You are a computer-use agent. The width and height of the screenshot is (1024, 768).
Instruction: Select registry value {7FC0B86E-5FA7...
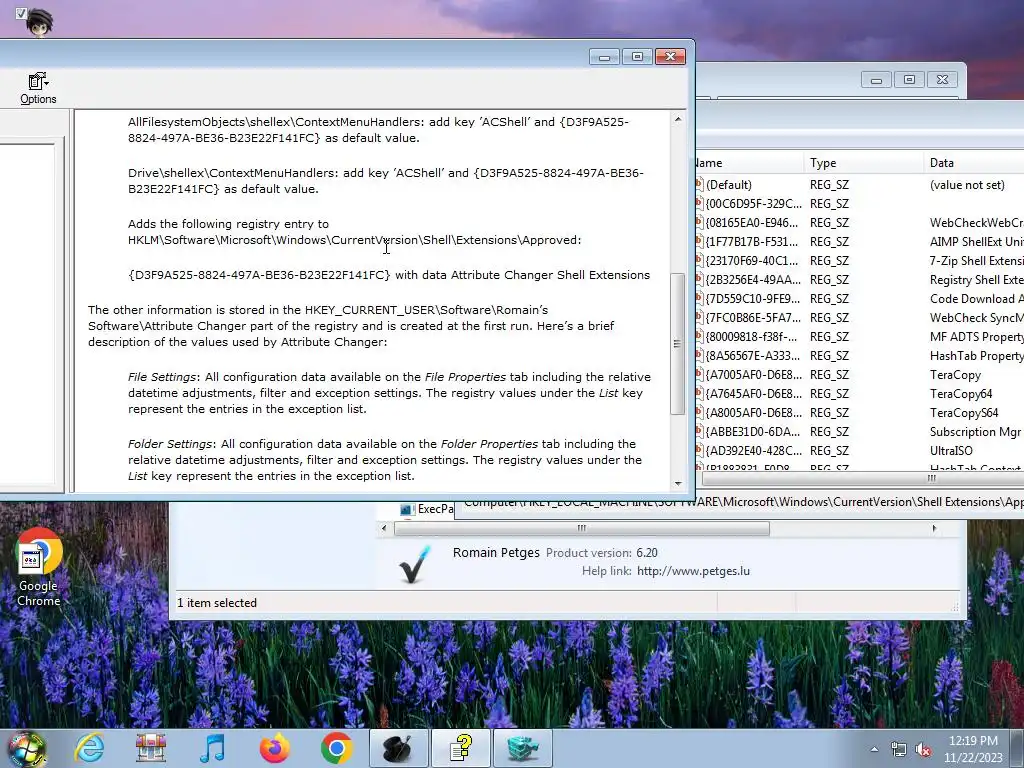pos(753,317)
